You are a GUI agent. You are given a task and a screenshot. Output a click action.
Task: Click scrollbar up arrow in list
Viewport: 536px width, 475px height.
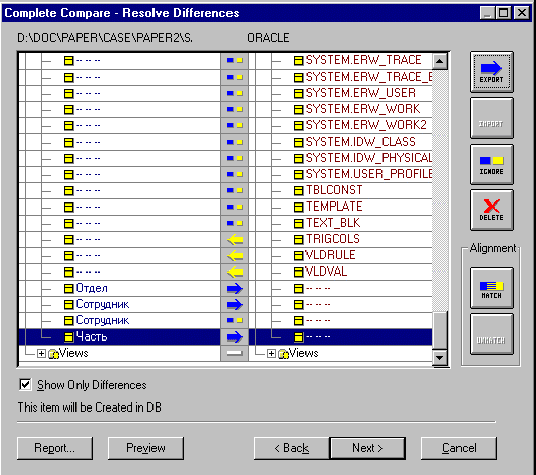[x=440, y=62]
